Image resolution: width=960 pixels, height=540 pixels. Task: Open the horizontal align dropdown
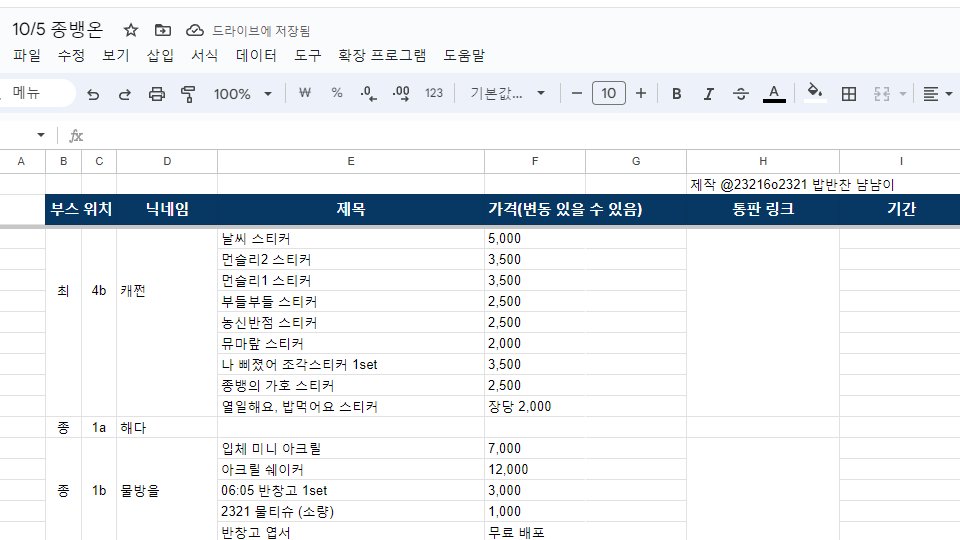[x=937, y=94]
